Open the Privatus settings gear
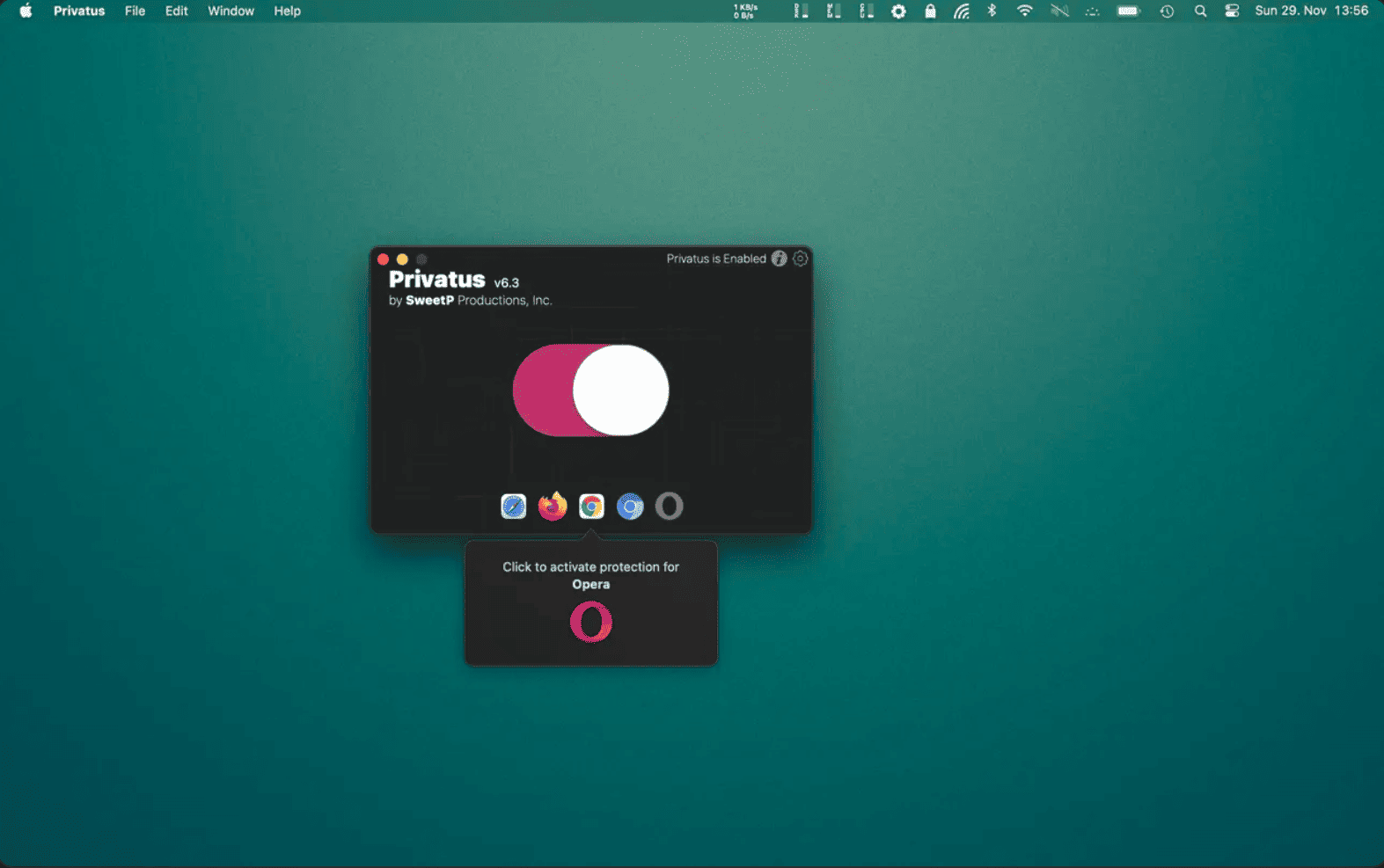 click(800, 259)
